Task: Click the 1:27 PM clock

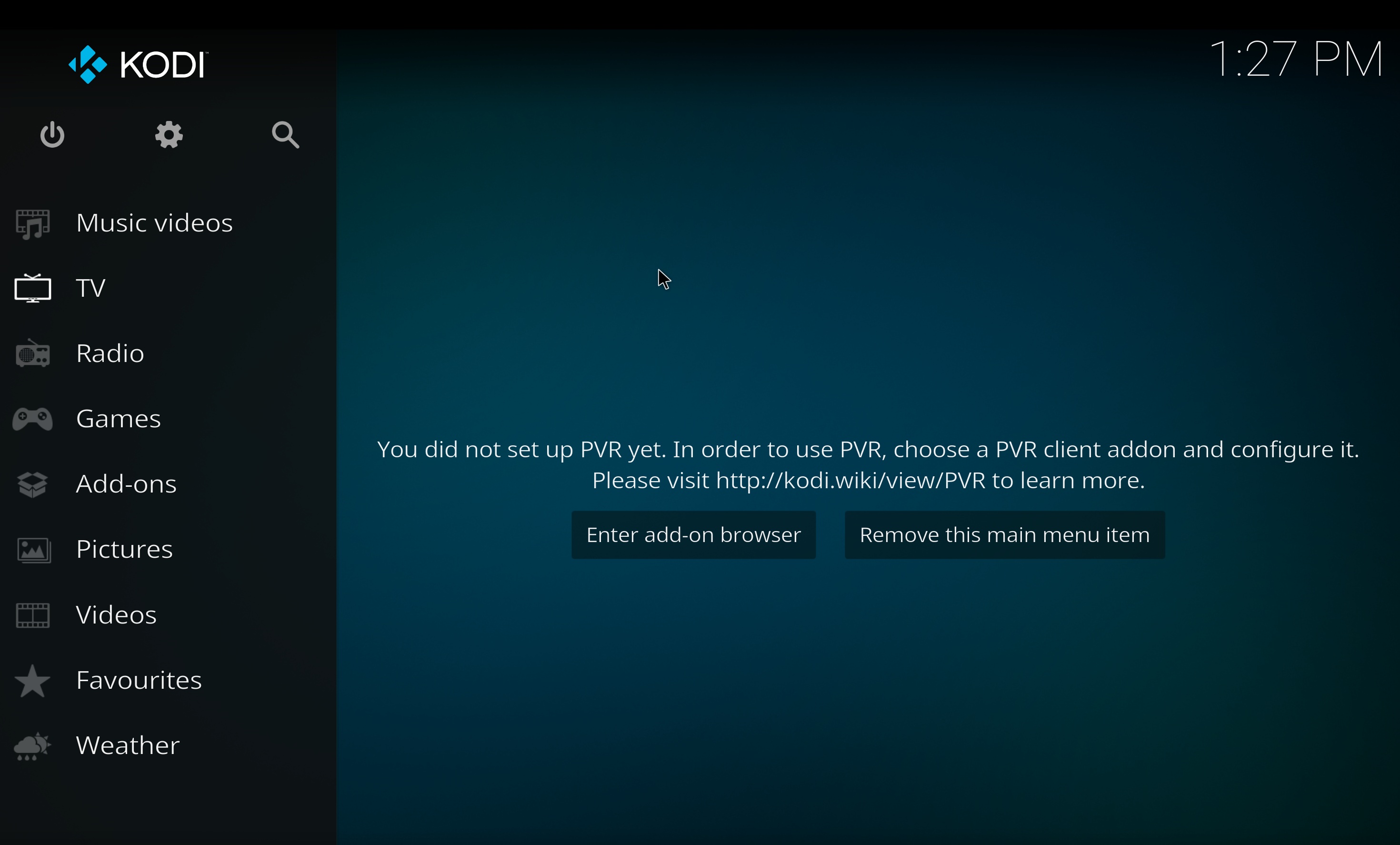Action: (x=1297, y=59)
